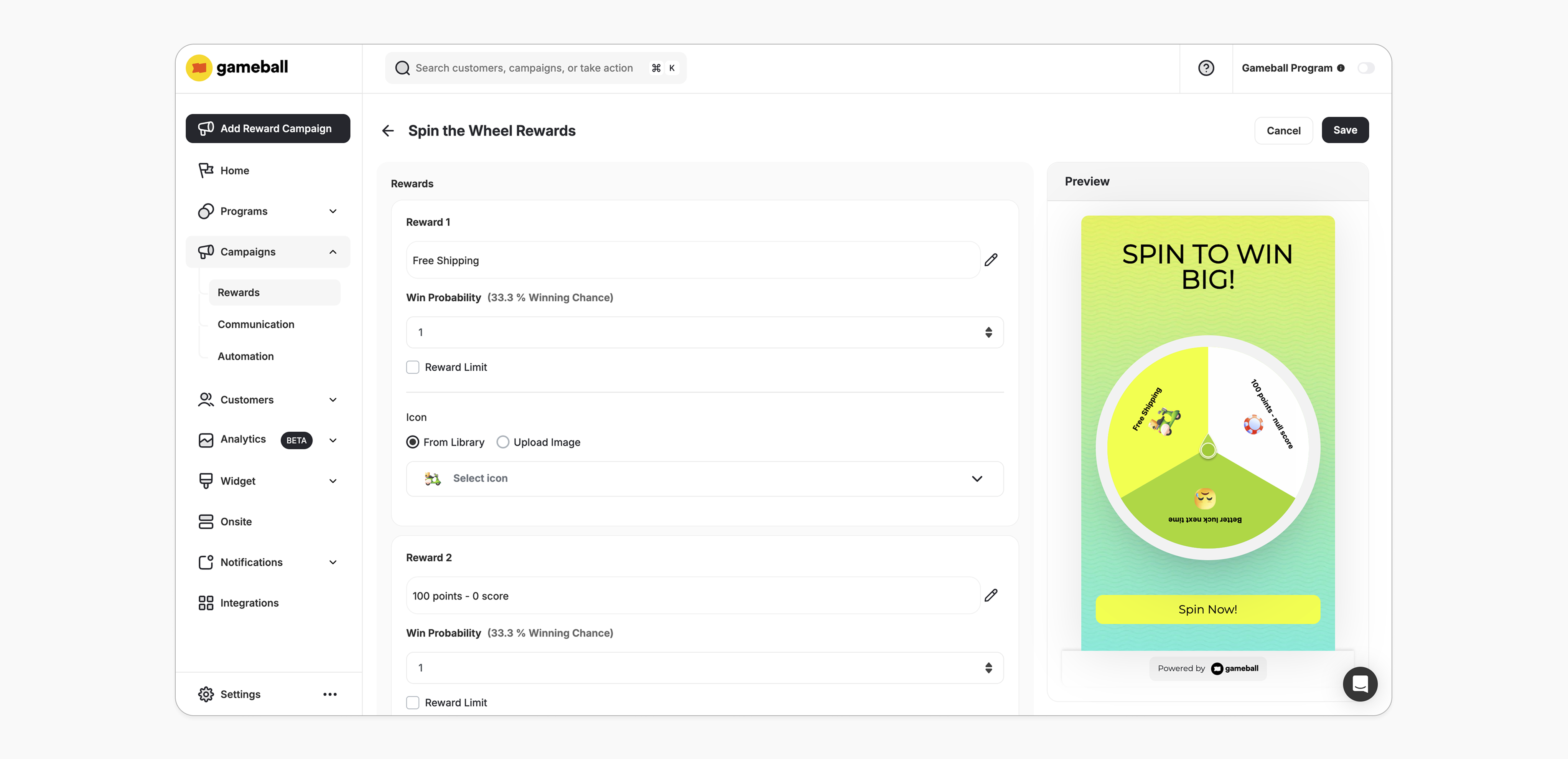The height and width of the screenshot is (759, 1568).
Task: Click the Programs rings icon
Action: coord(205,211)
